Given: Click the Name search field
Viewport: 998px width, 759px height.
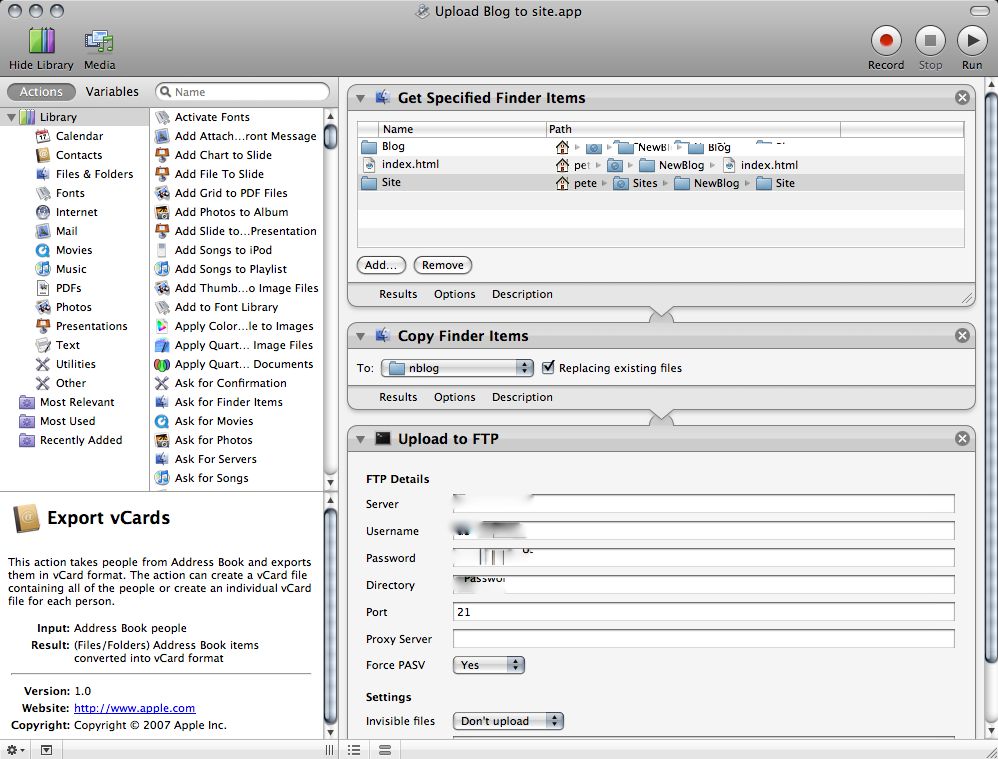Looking at the screenshot, I should (242, 92).
